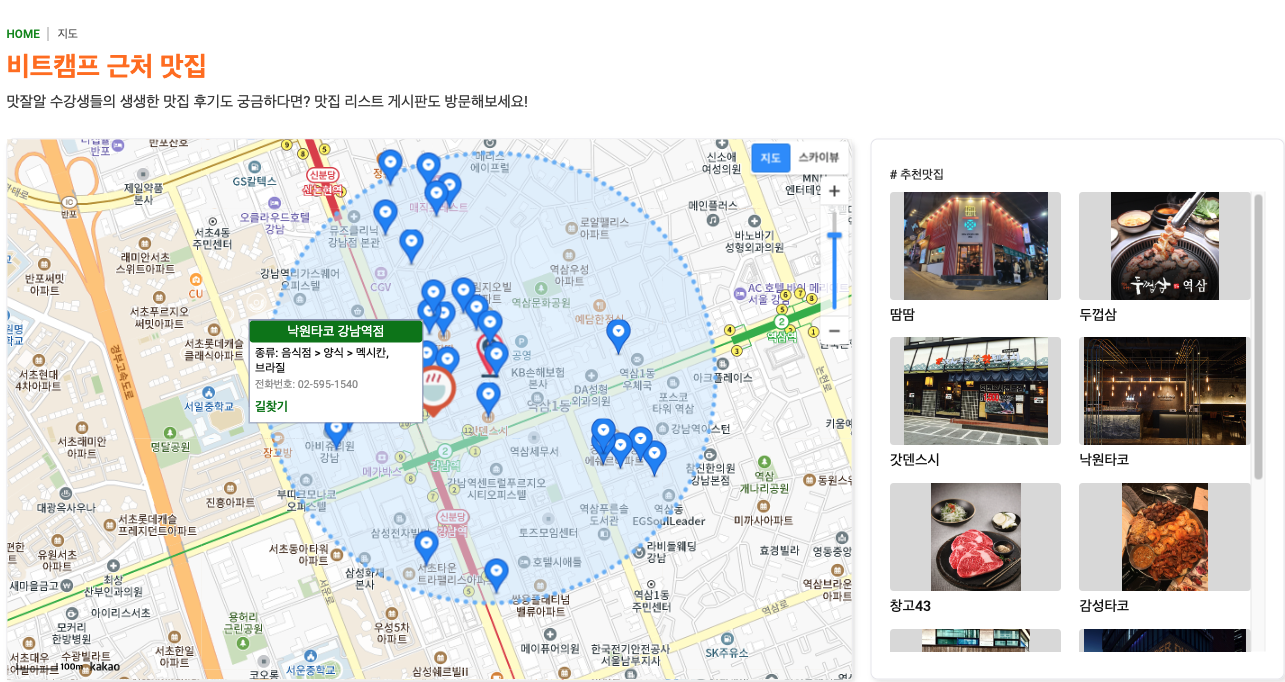Screen dimensions: 1285x682
Task: Open the 감성타코 food photo
Action: (x=1164, y=537)
